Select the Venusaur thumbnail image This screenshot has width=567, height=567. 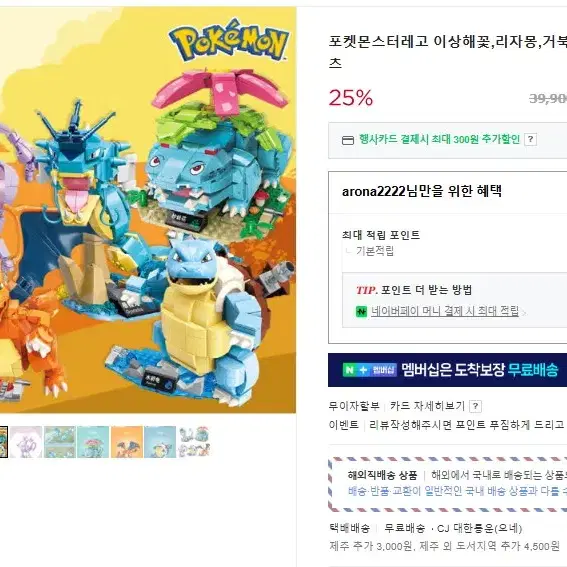[x=93, y=442]
